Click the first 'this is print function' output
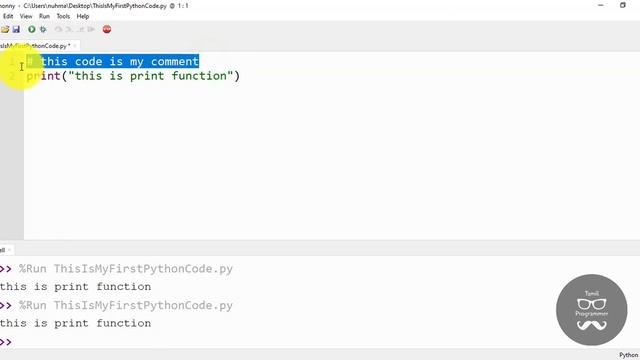Viewport: 640px width, 360px height. pyautogui.click(x=76, y=287)
